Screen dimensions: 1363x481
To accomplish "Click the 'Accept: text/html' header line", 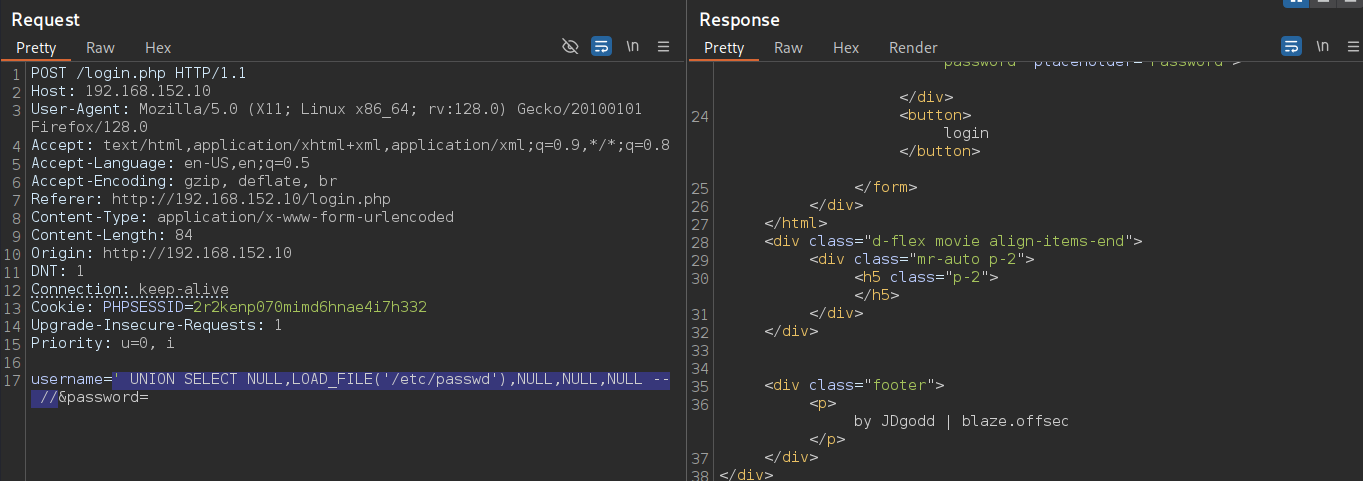I will tap(350, 145).
